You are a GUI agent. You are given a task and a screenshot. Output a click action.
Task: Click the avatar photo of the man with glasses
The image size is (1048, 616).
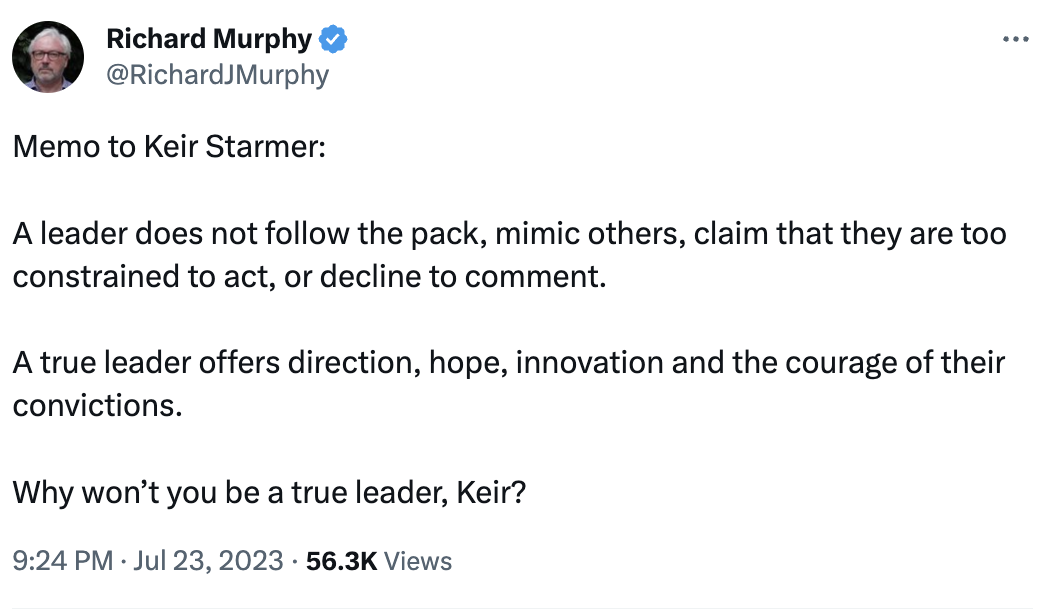coord(47,55)
